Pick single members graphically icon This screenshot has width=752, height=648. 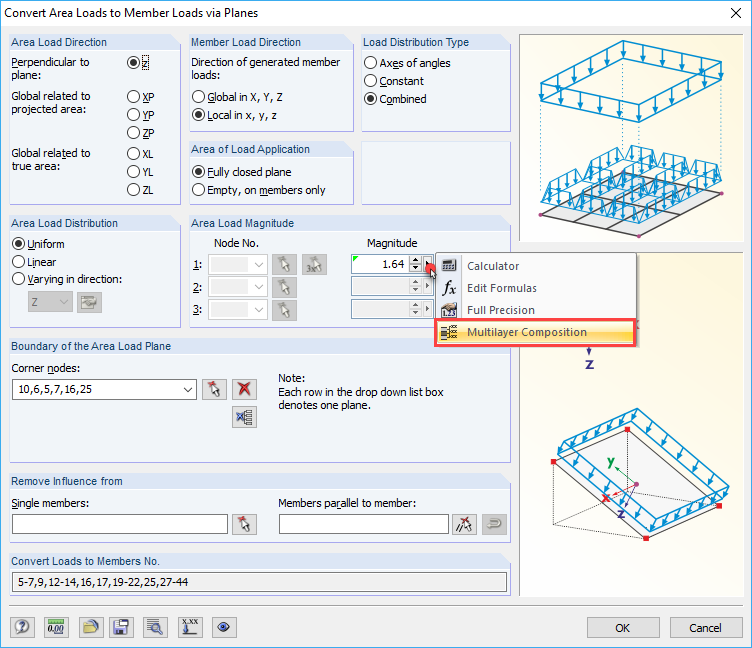click(245, 524)
